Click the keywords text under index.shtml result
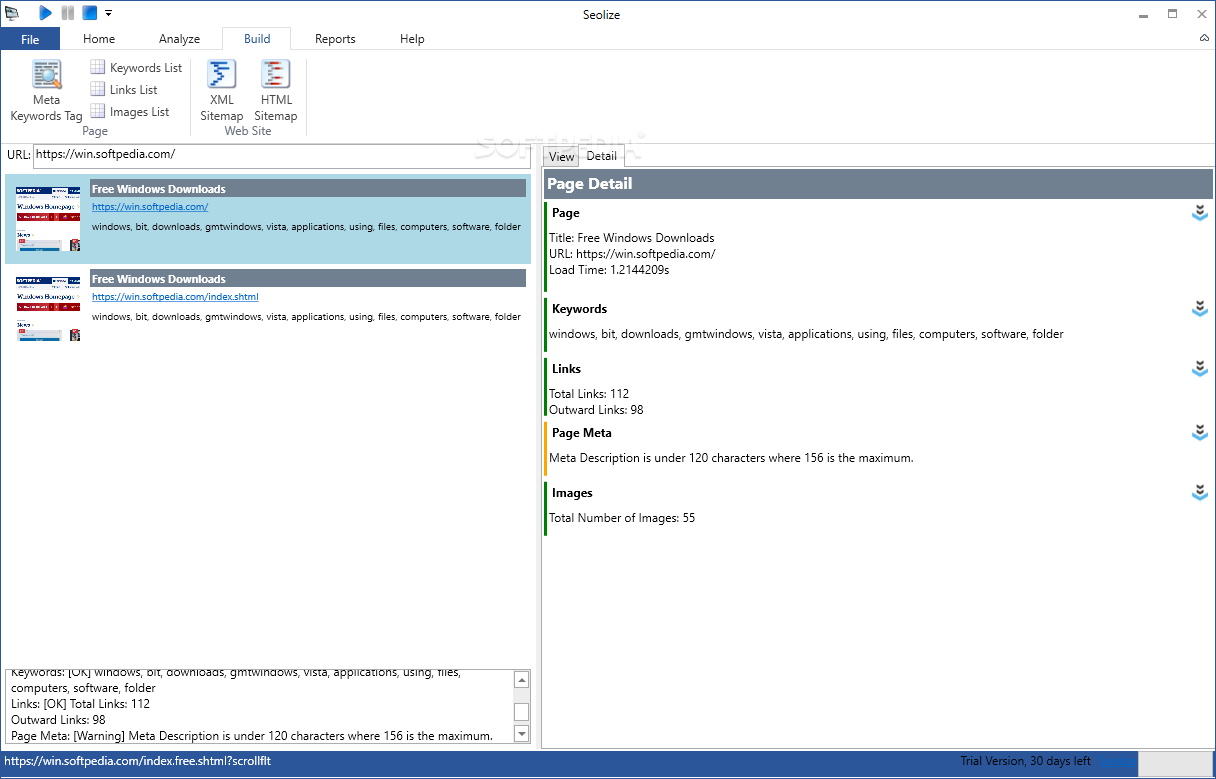The width and height of the screenshot is (1216, 779). pos(306,317)
